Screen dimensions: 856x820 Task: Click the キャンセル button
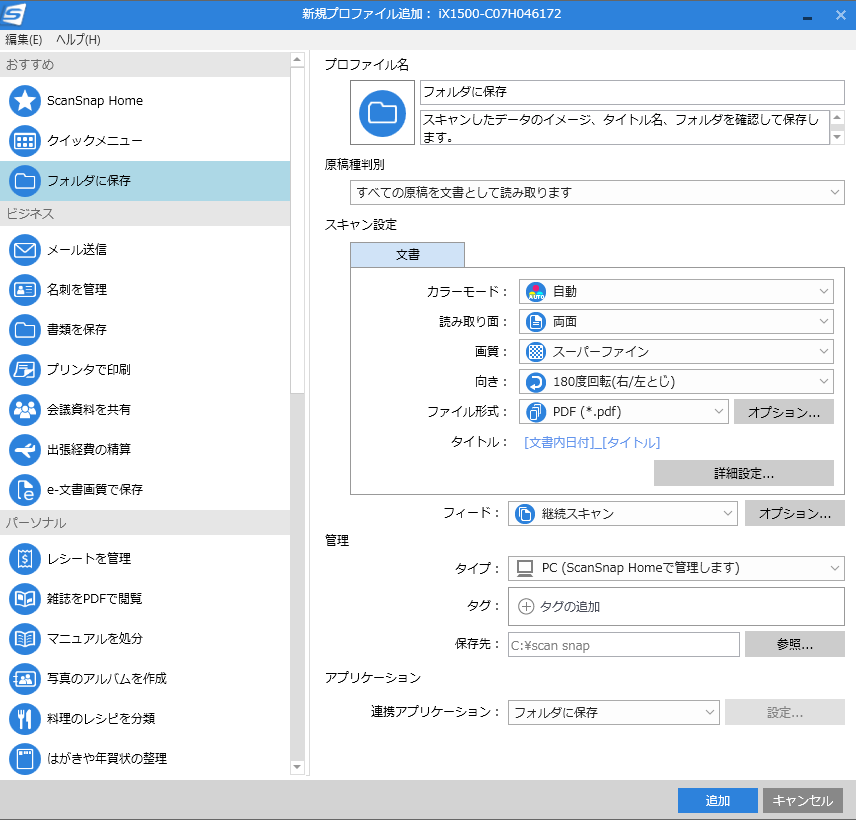point(802,800)
